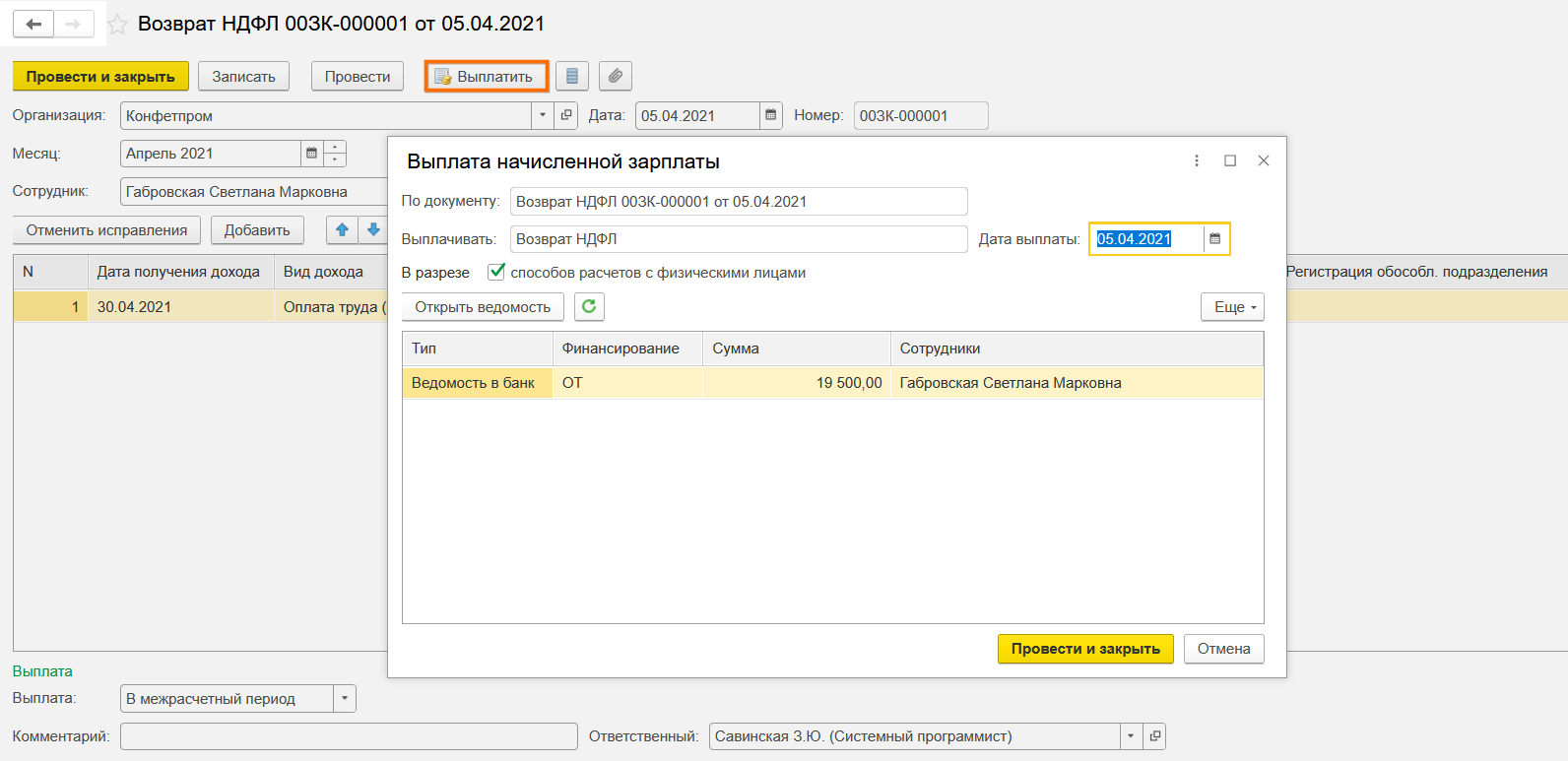Click the Открыть ведомость button
The height and width of the screenshot is (761, 1568).
click(483, 307)
